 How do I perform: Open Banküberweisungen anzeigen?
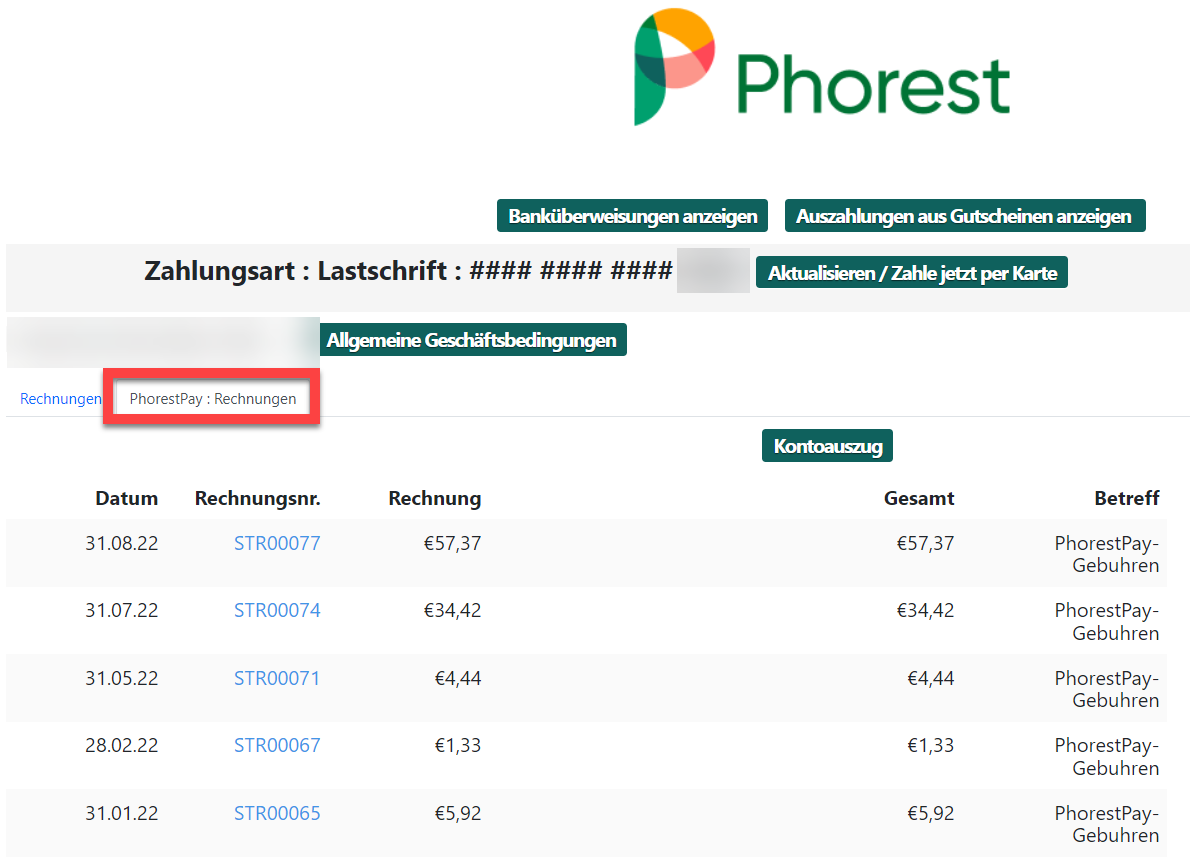click(x=632, y=216)
